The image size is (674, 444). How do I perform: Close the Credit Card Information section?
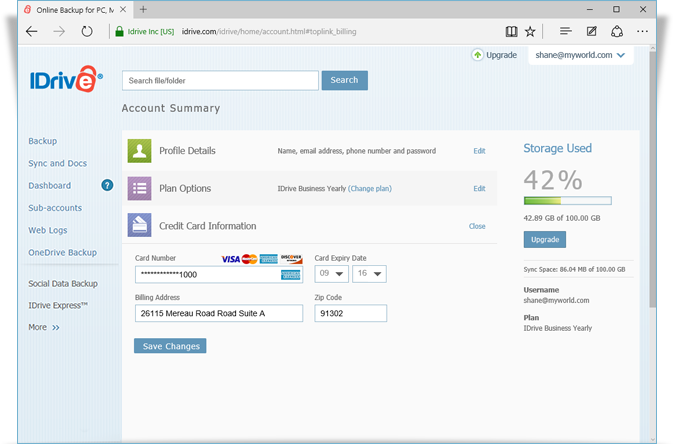coord(477,226)
